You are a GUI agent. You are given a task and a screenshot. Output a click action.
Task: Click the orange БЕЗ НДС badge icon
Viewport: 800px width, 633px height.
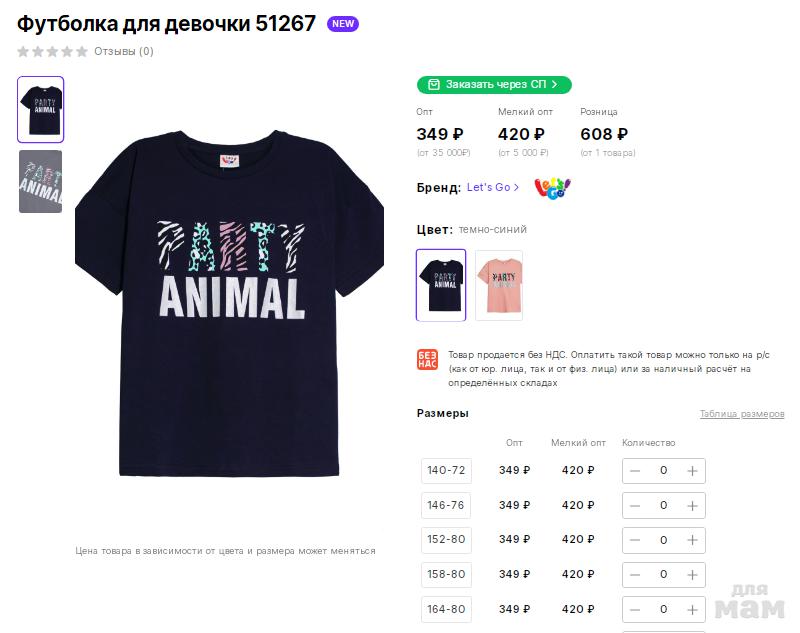pyautogui.click(x=427, y=360)
